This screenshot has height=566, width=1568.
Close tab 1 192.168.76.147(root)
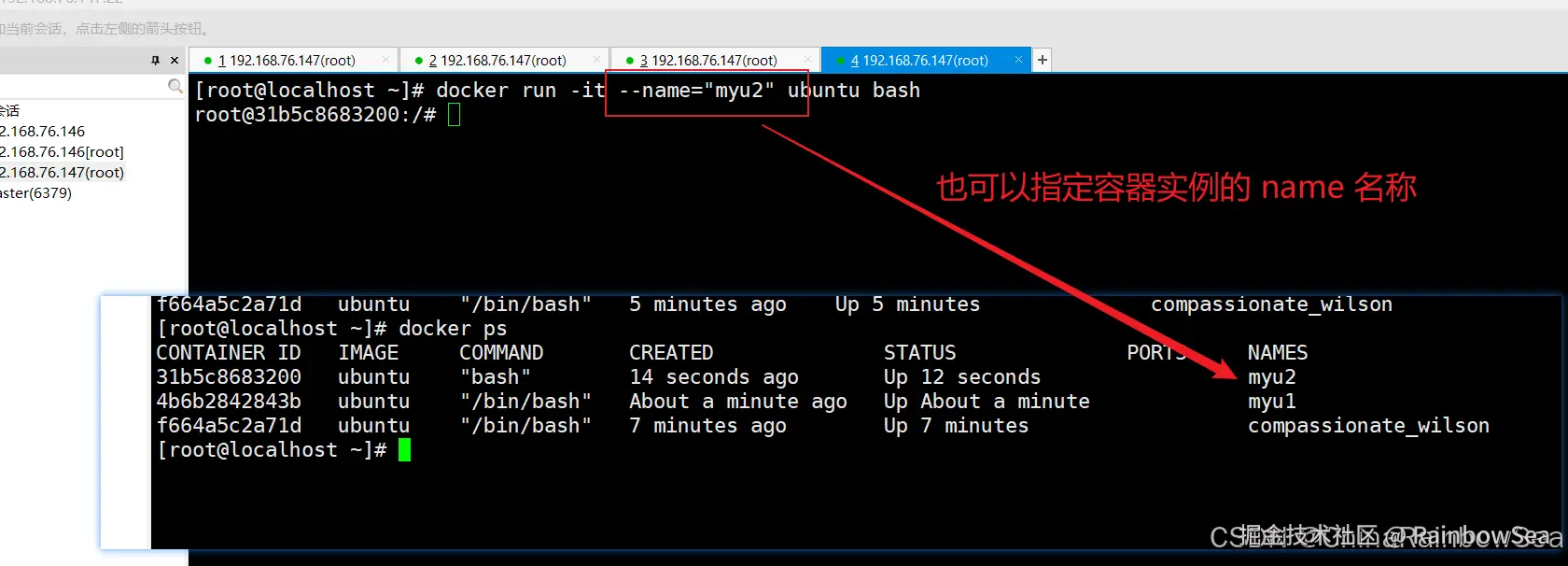pyautogui.click(x=385, y=60)
